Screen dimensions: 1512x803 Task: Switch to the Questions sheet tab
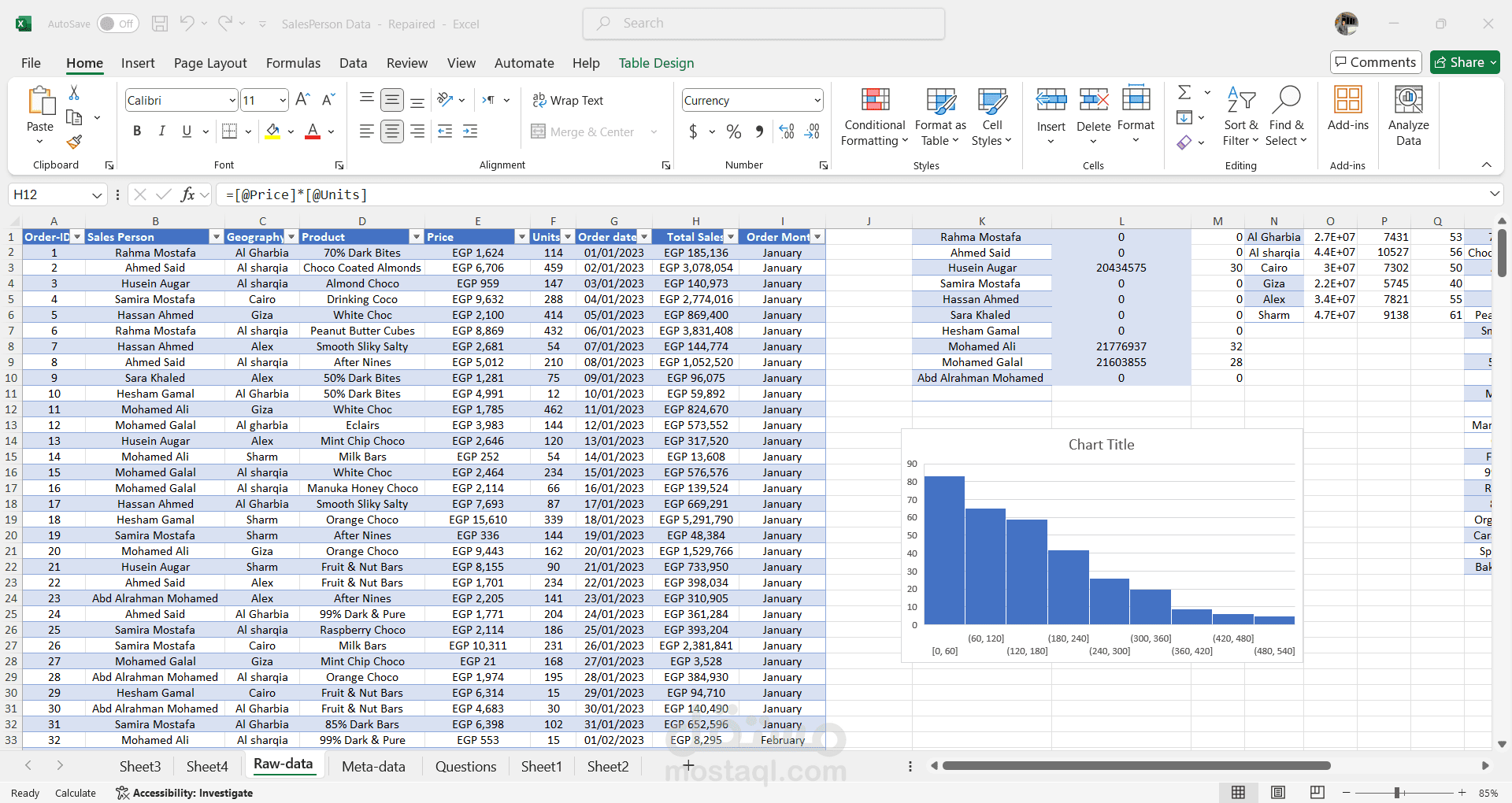coord(465,766)
